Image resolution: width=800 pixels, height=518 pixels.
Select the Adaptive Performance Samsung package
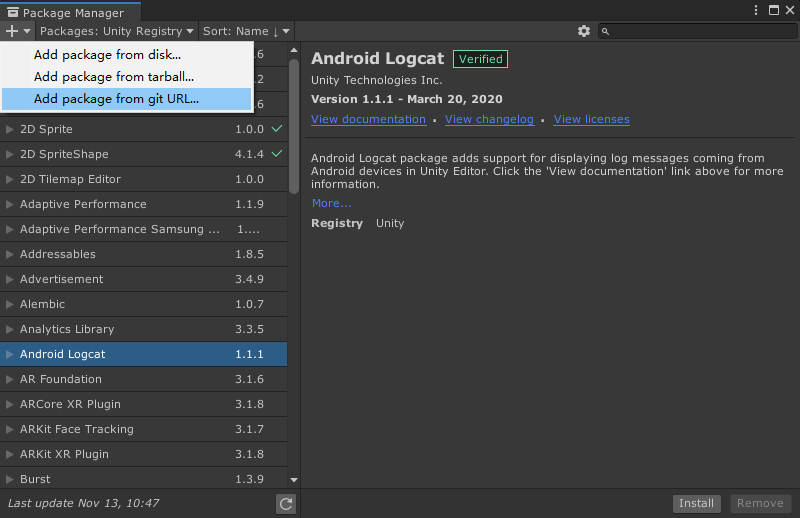point(143,229)
